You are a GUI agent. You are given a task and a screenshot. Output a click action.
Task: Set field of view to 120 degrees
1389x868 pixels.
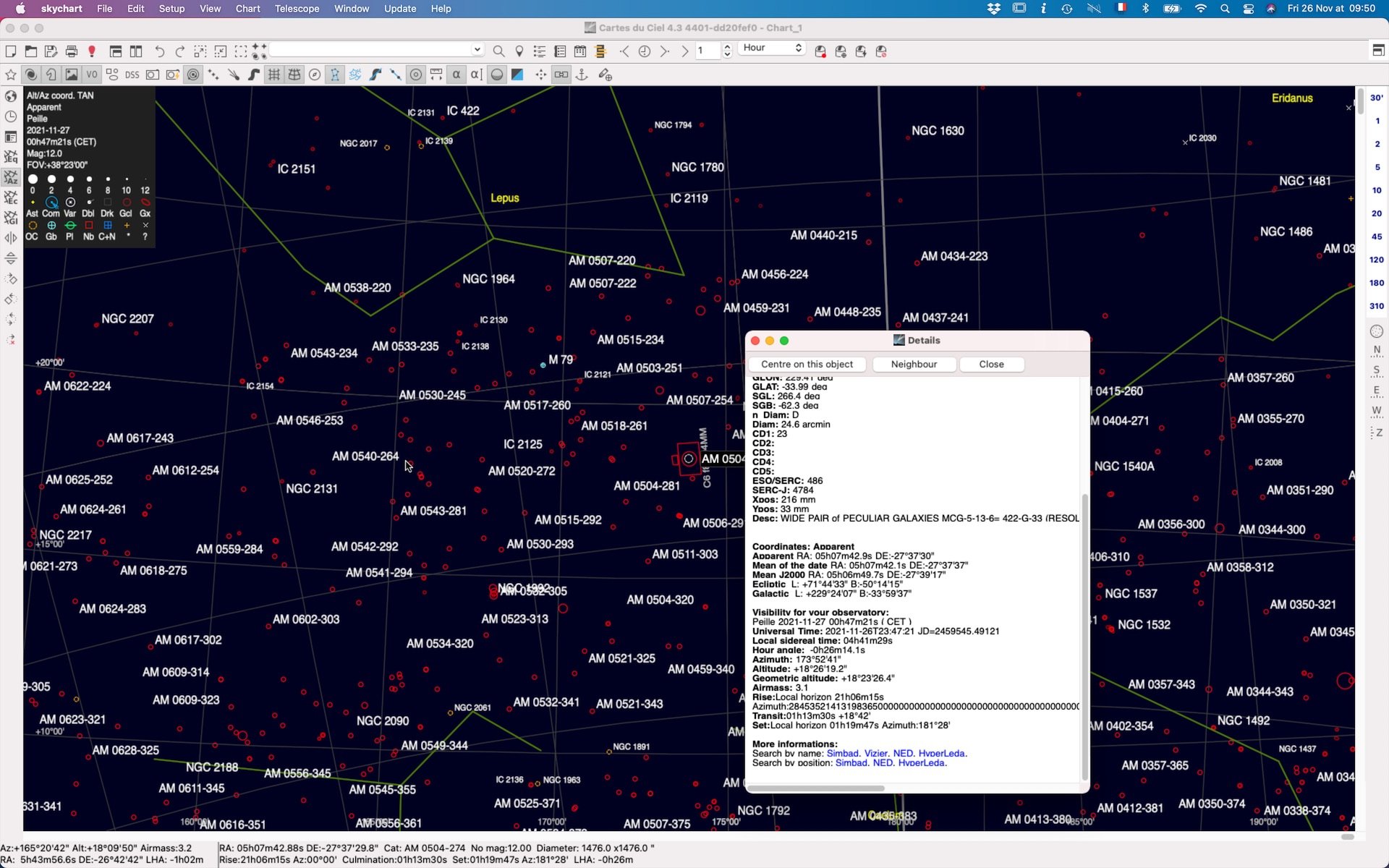[x=1377, y=260]
